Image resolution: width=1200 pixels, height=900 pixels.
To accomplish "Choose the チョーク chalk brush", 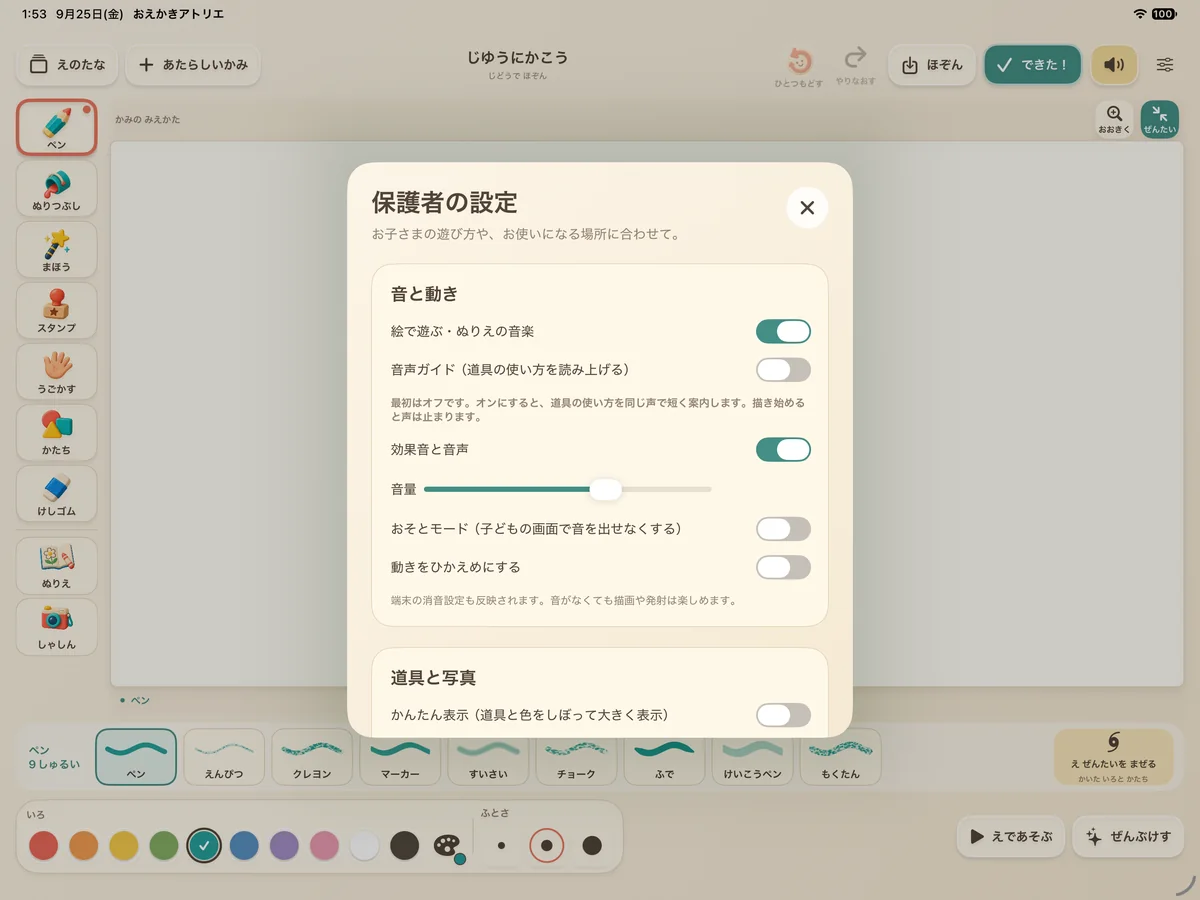I will [576, 757].
